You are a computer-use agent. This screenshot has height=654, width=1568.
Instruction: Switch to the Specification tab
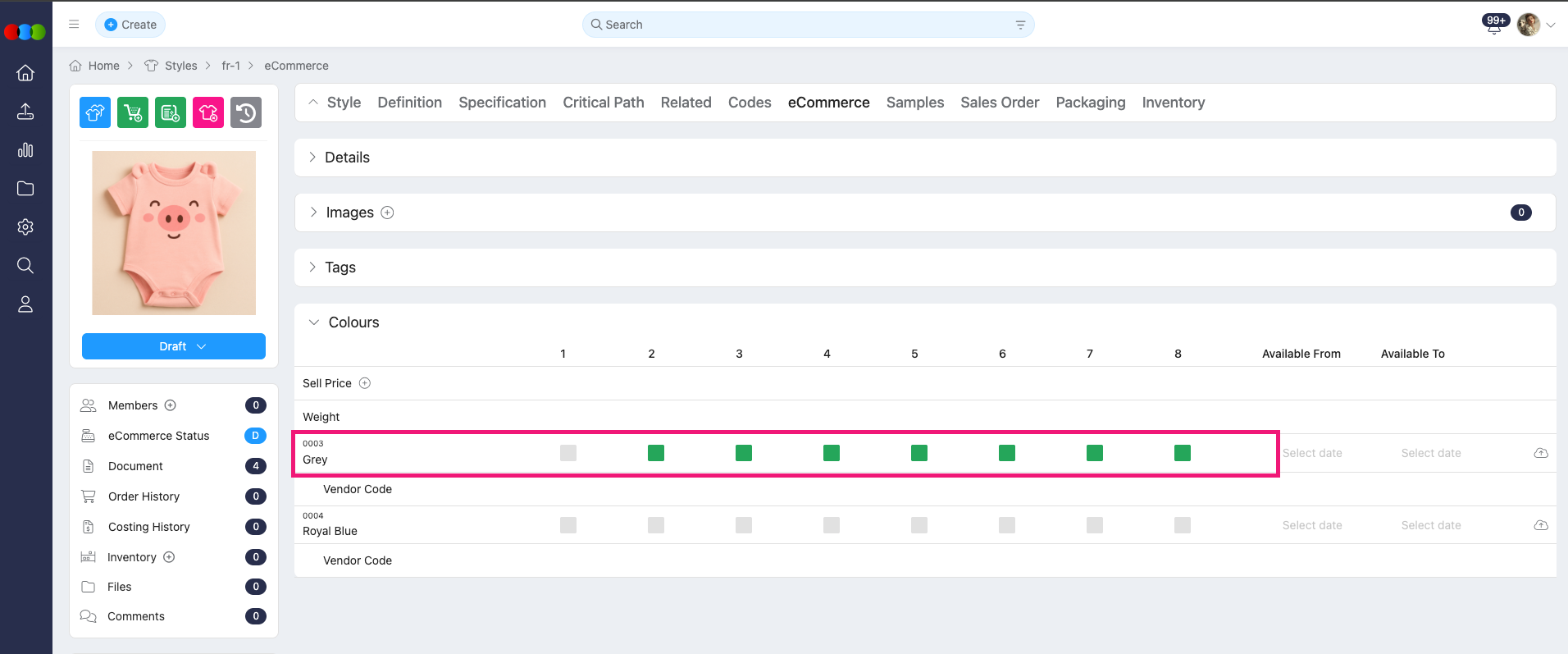tap(502, 103)
